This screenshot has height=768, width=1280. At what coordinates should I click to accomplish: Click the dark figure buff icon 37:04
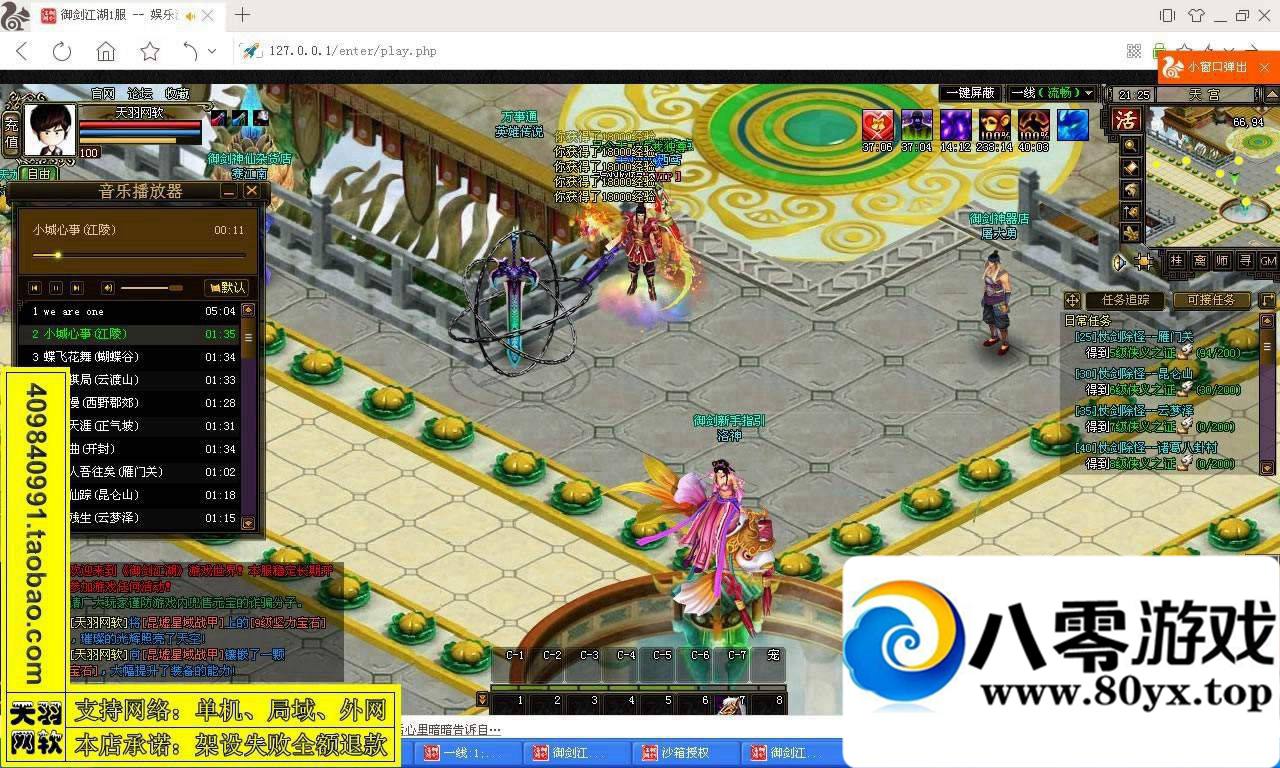point(916,124)
